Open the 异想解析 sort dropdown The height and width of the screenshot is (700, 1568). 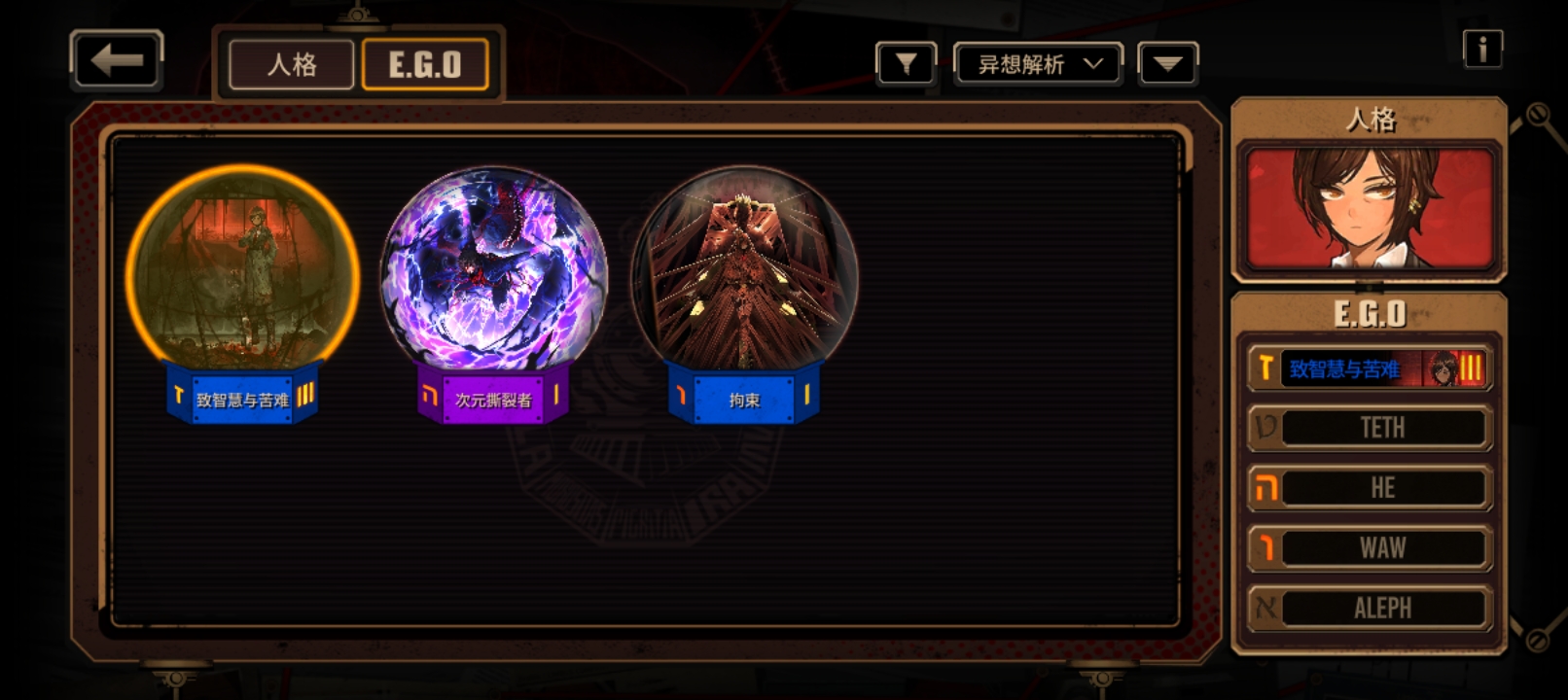click(x=1038, y=65)
